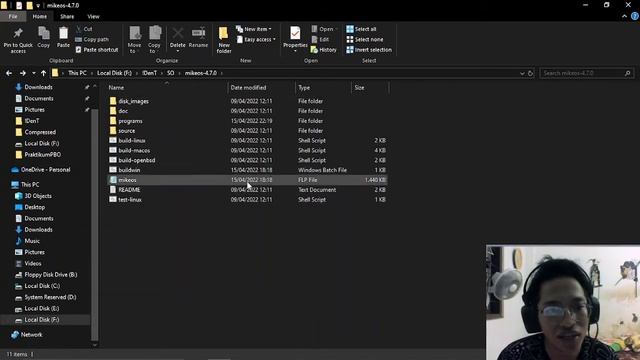
Task: Open Properties of selected item
Action: [295, 40]
